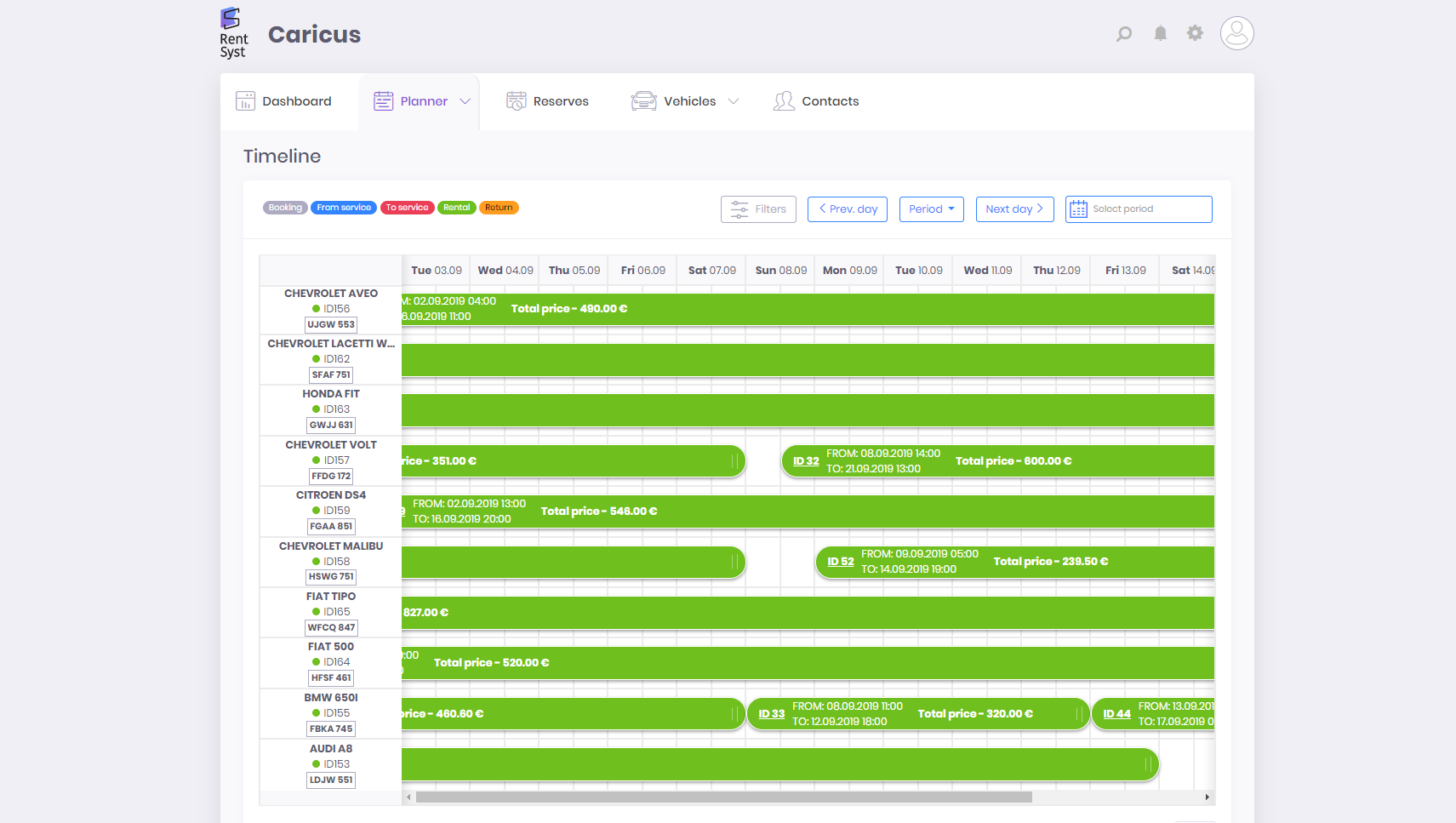Open the Period dropdown
This screenshot has height=823, width=1456.
[931, 209]
